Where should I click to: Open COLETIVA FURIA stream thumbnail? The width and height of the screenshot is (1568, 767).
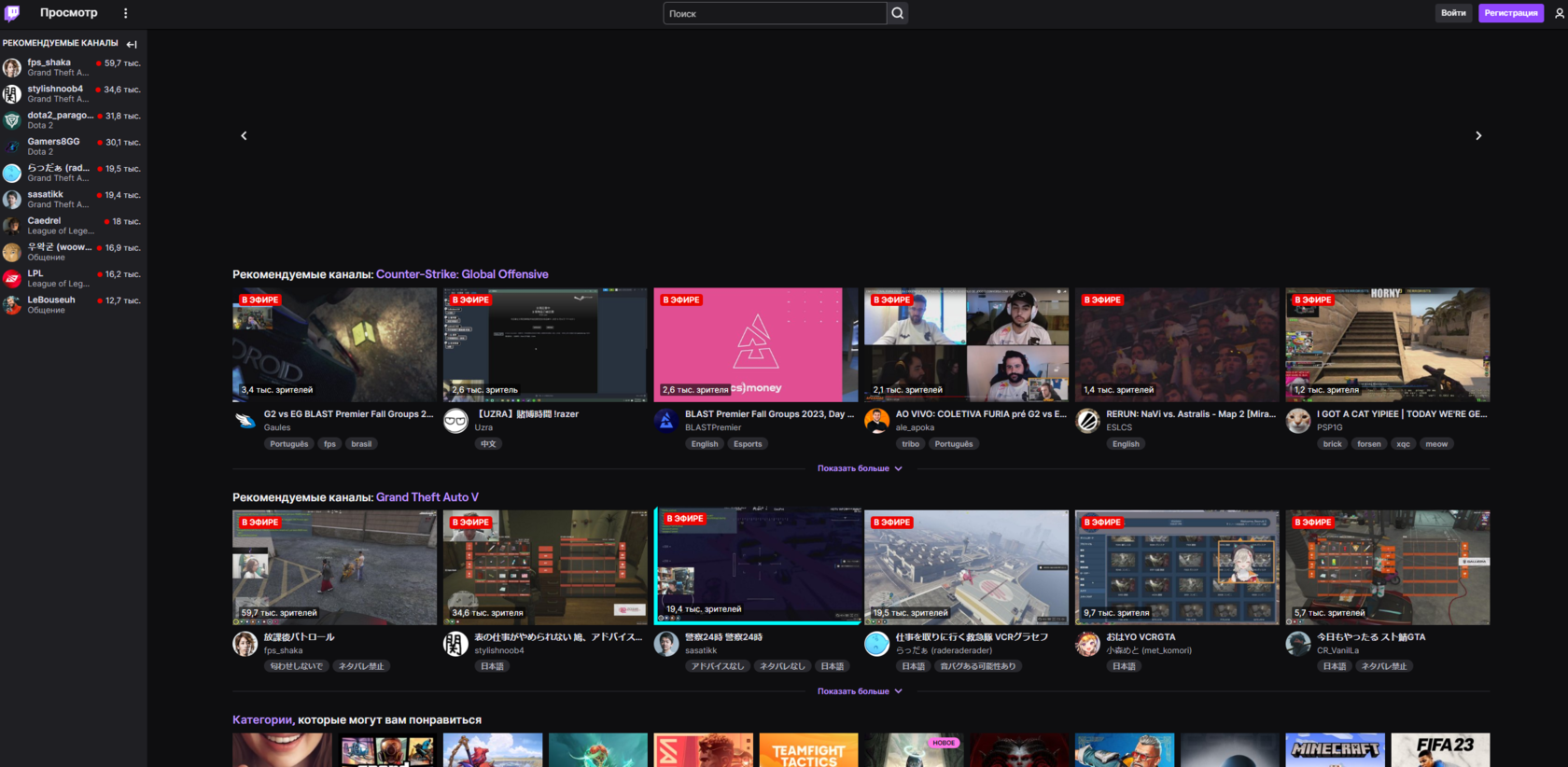tap(966, 344)
